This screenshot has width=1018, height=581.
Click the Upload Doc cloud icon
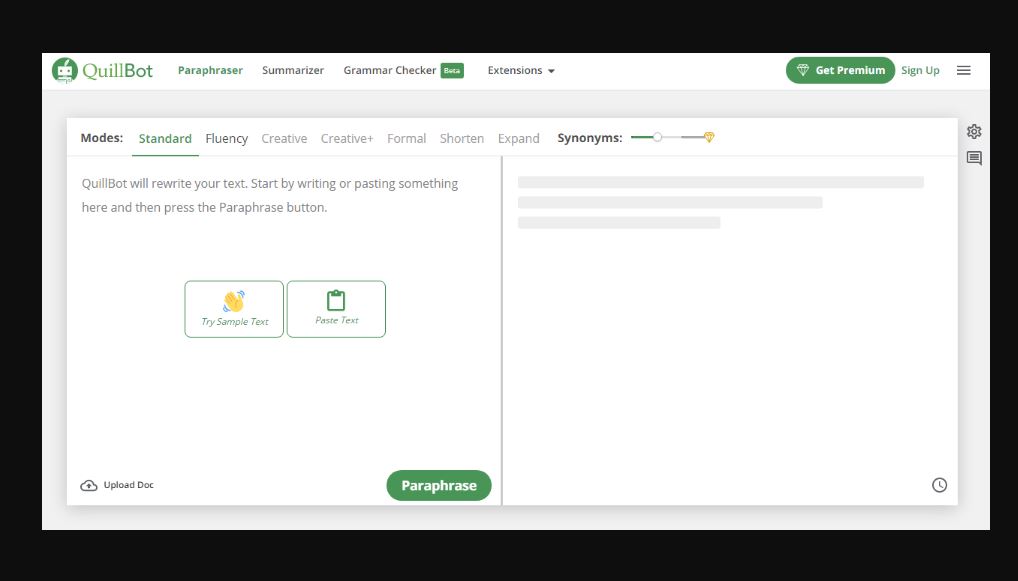point(89,486)
